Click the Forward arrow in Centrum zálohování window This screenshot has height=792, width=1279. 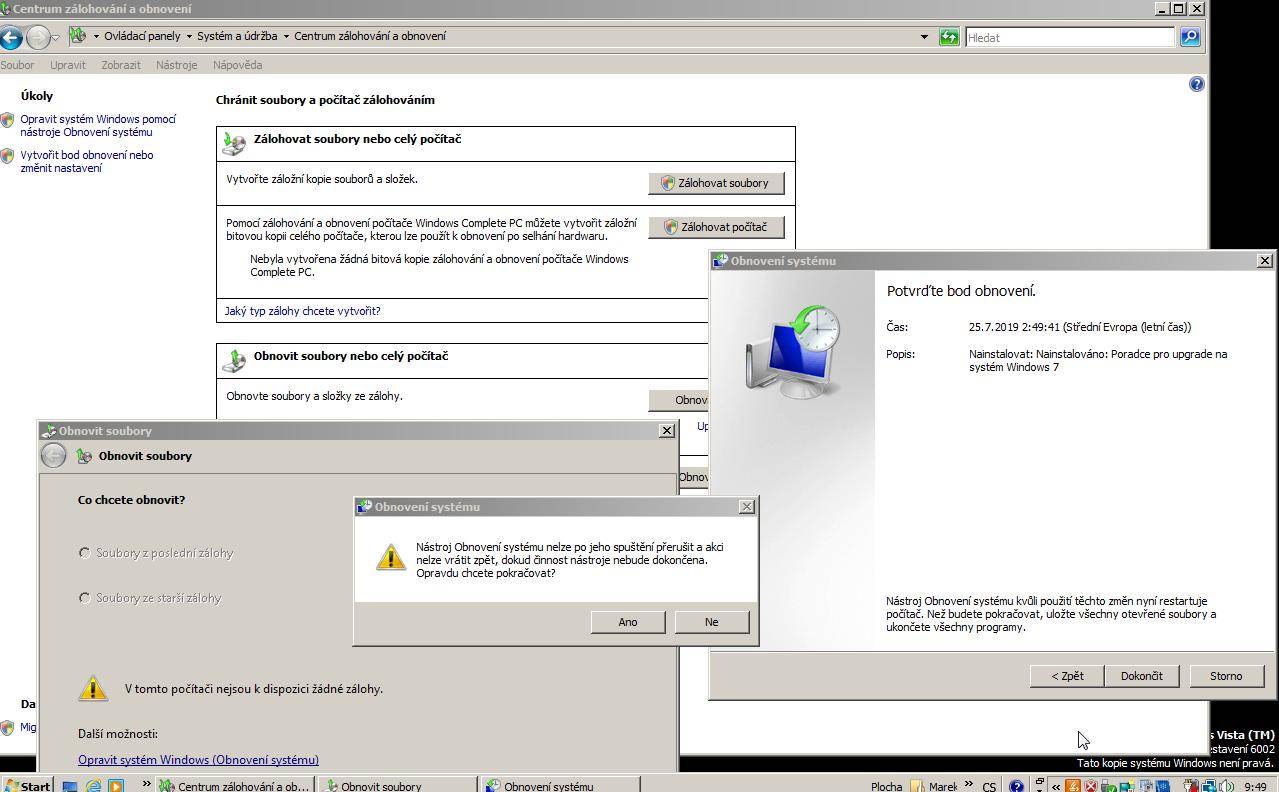[37, 38]
